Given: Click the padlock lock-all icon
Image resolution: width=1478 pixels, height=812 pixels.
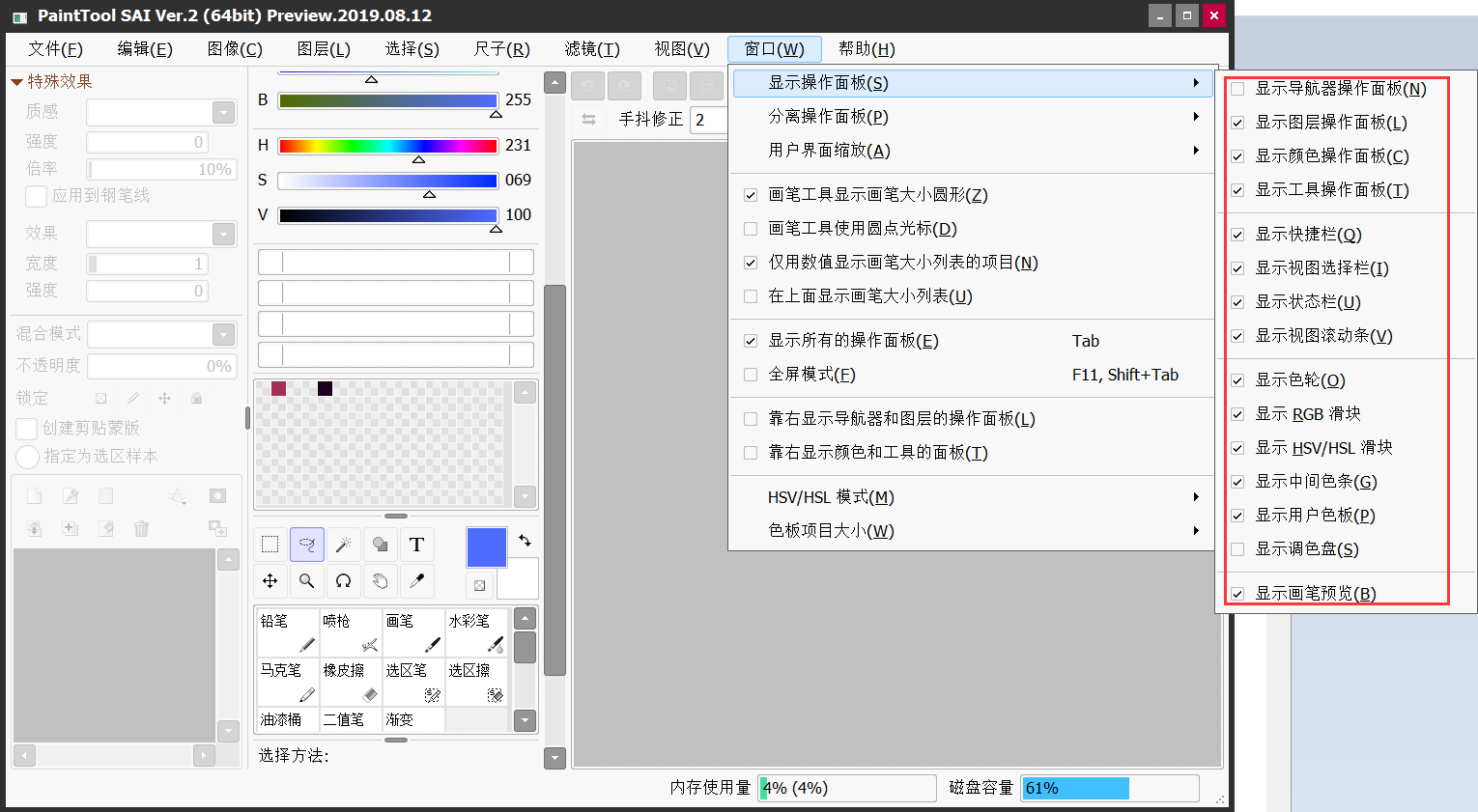Looking at the screenshot, I should point(196,398).
